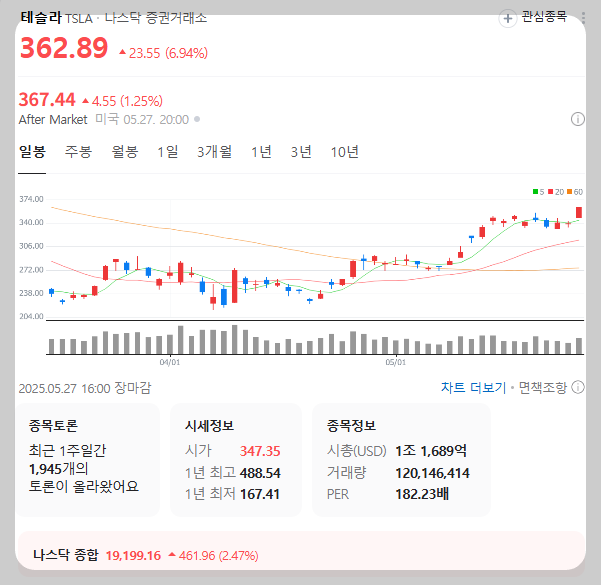The width and height of the screenshot is (601, 585).
Task: Click the PER value 182.23배
Action: (422, 494)
